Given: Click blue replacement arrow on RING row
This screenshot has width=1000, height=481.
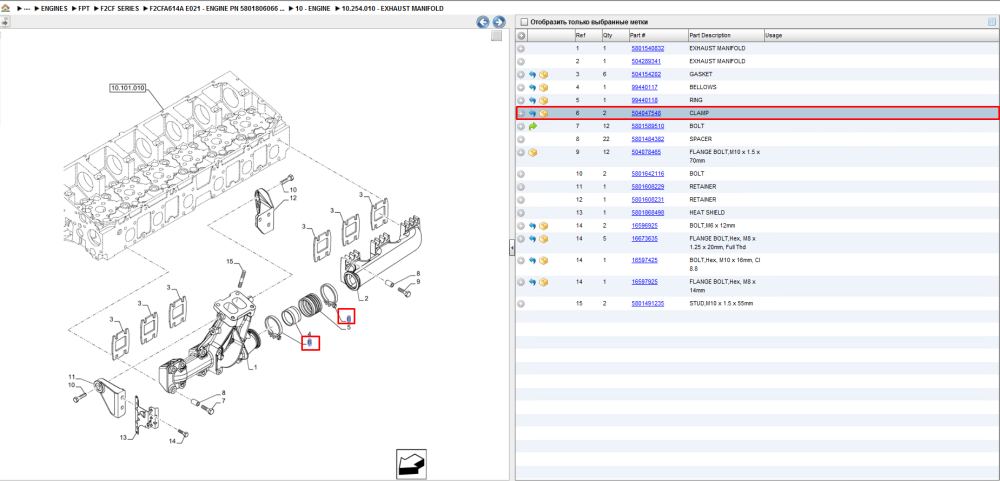Looking at the screenshot, I should [533, 100].
